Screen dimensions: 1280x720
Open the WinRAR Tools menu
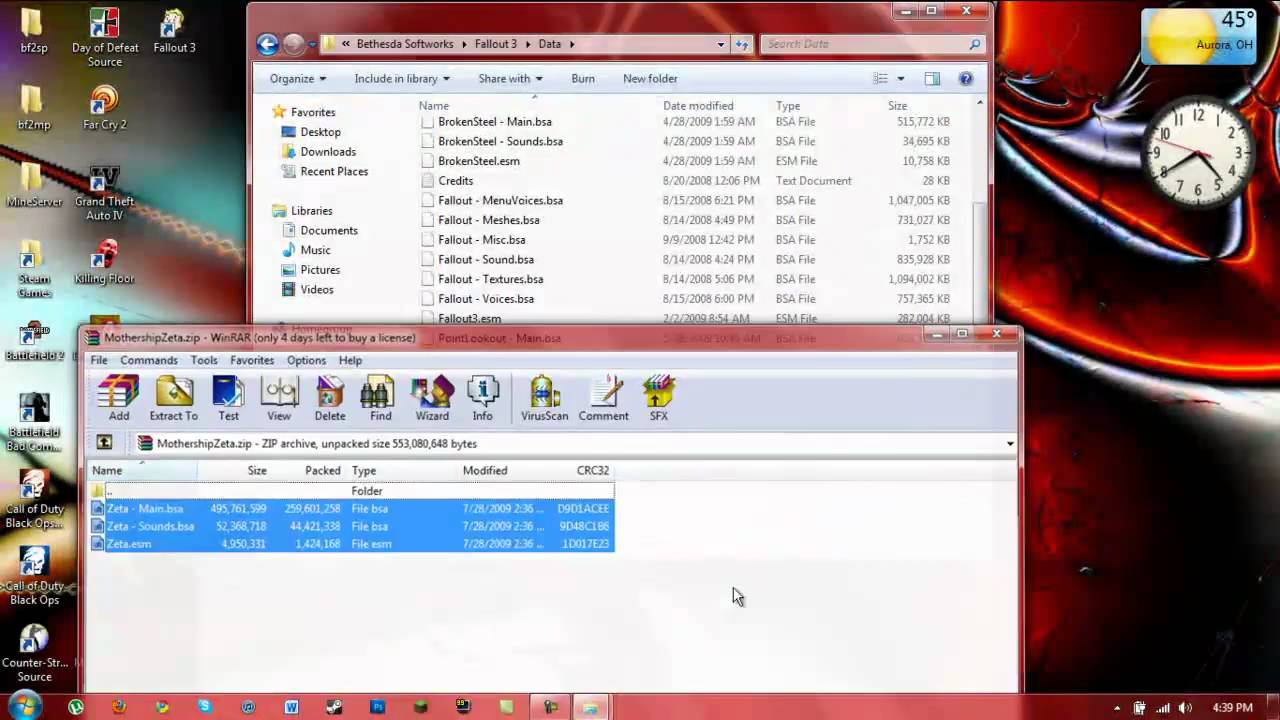pyautogui.click(x=204, y=360)
